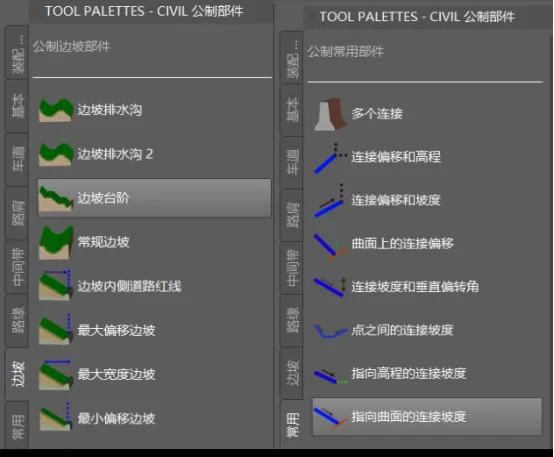Choose the 连接偏移和高程 icon
The image size is (554, 457).
coord(330,158)
